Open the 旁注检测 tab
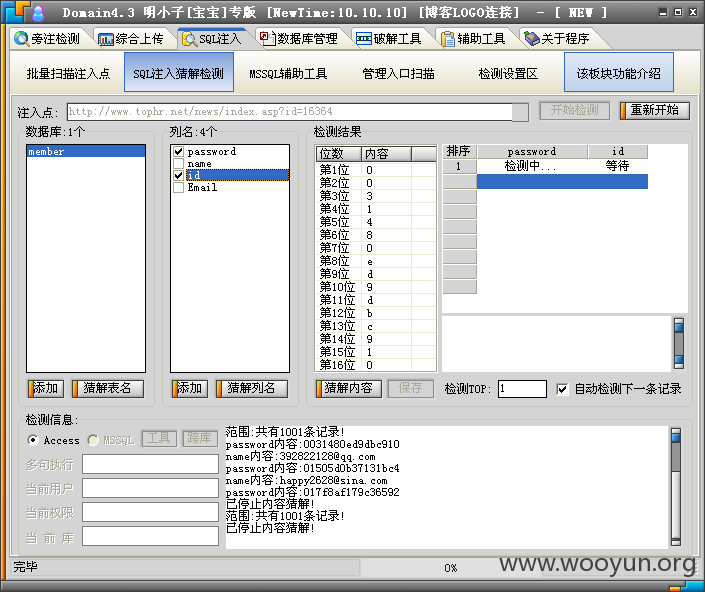Viewport: 705px width, 592px height. [x=47, y=39]
